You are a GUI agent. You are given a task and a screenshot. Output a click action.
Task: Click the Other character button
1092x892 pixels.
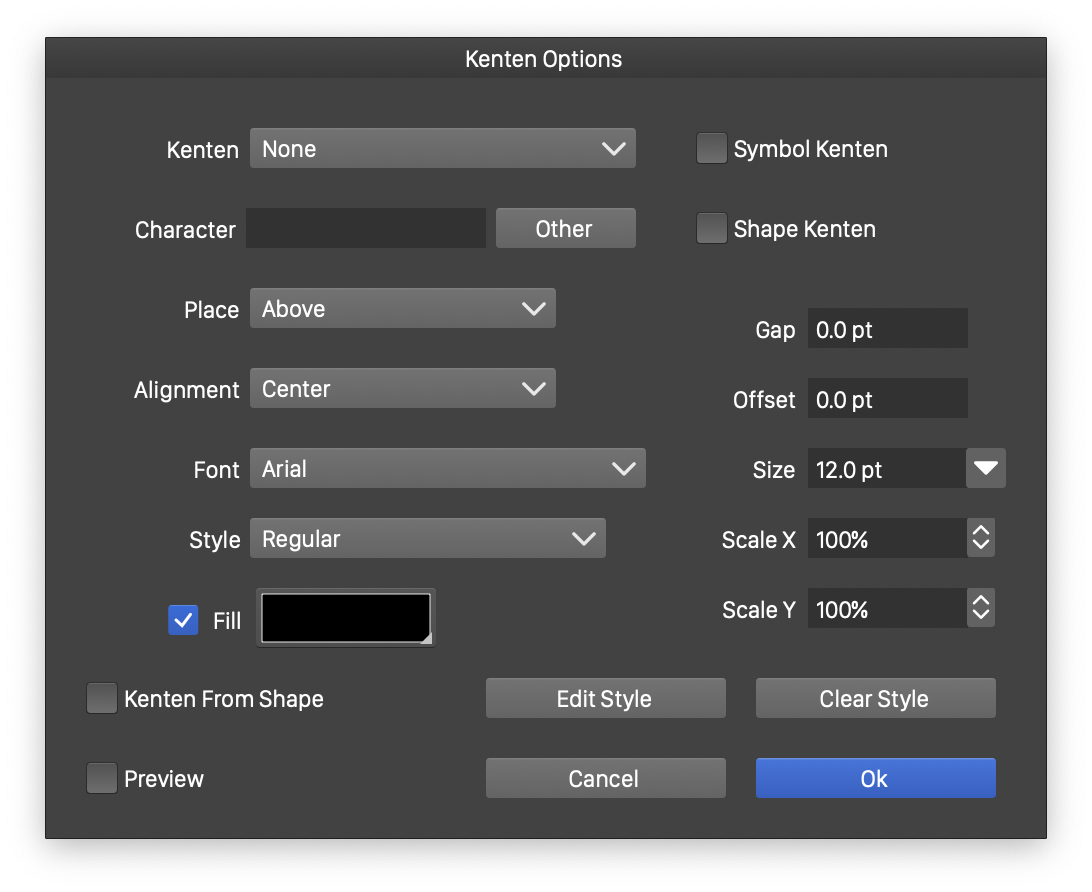(565, 229)
